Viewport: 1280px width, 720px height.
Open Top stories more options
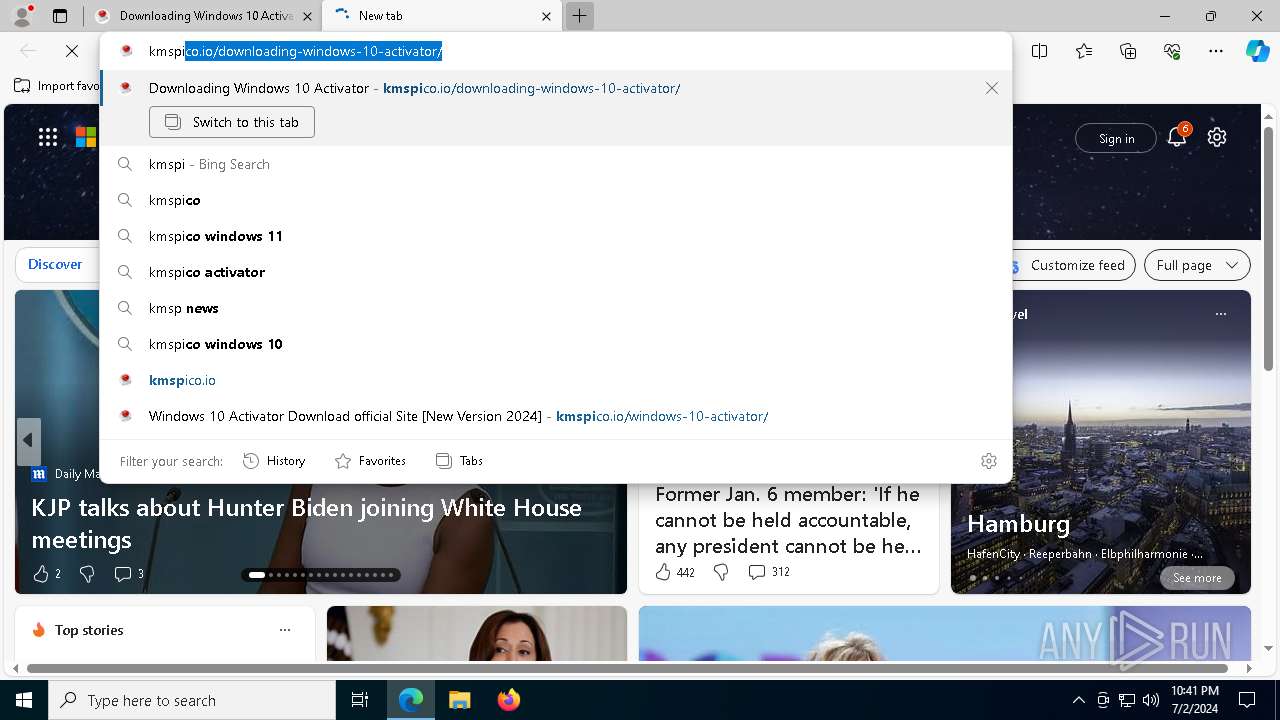tap(285, 630)
